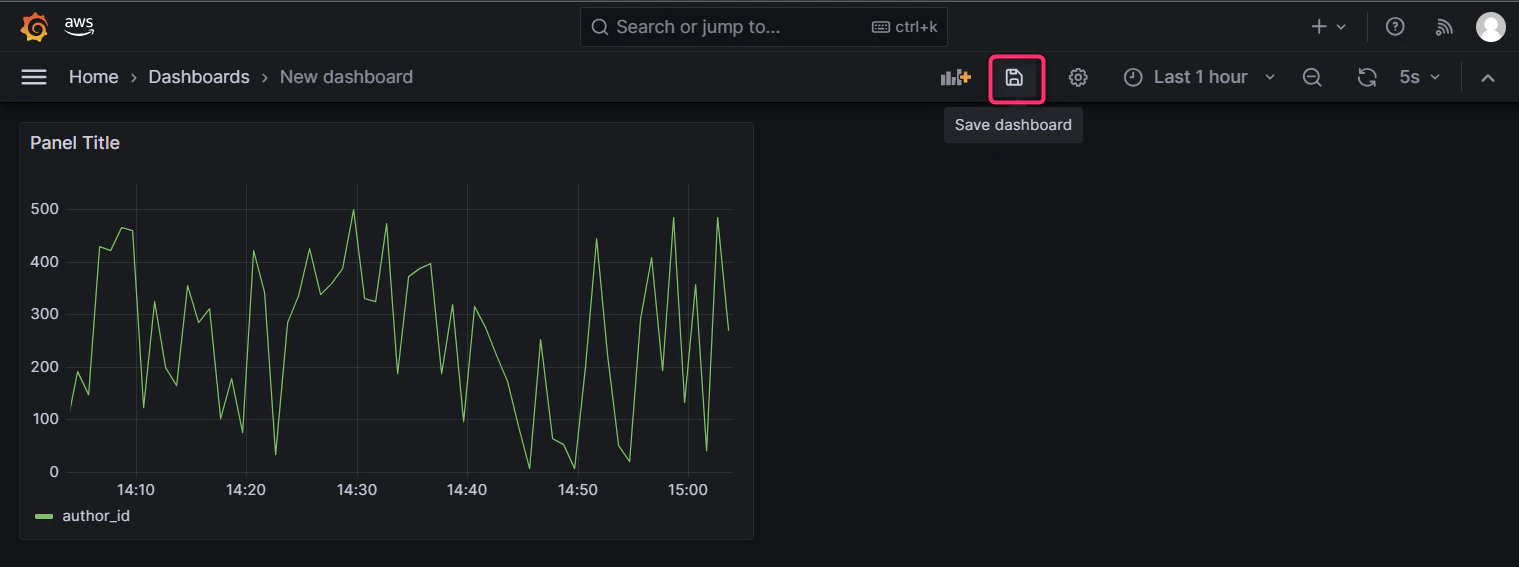Expand the plus Add new menu
Viewport: 1519px width, 567px height.
pyautogui.click(x=1329, y=27)
